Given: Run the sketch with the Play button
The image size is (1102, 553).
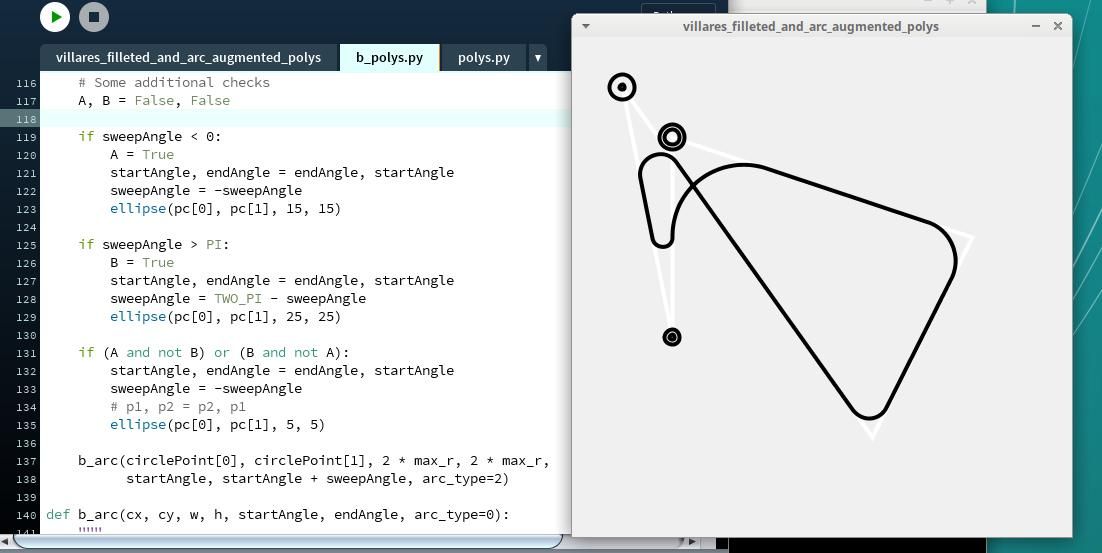Looking at the screenshot, I should (55, 17).
